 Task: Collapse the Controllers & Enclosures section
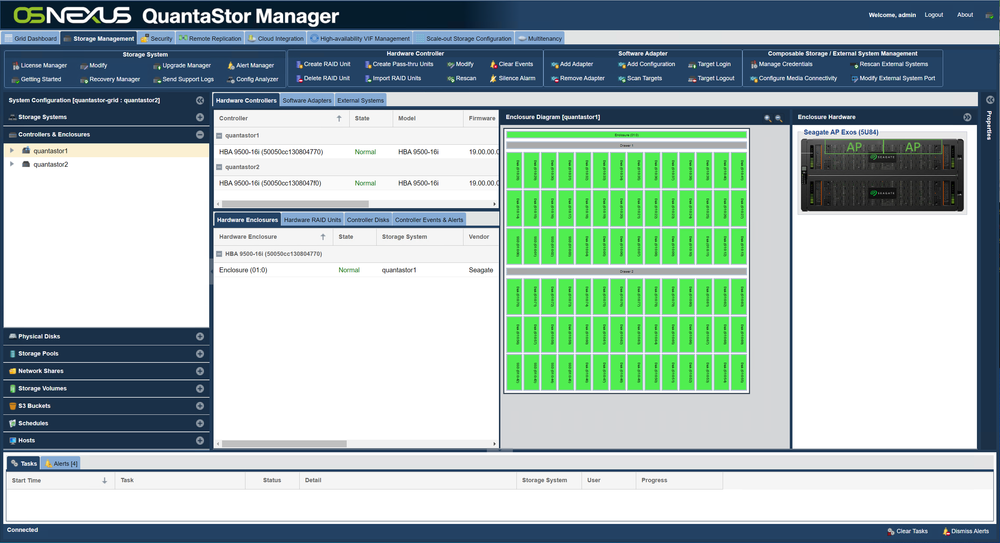200,135
